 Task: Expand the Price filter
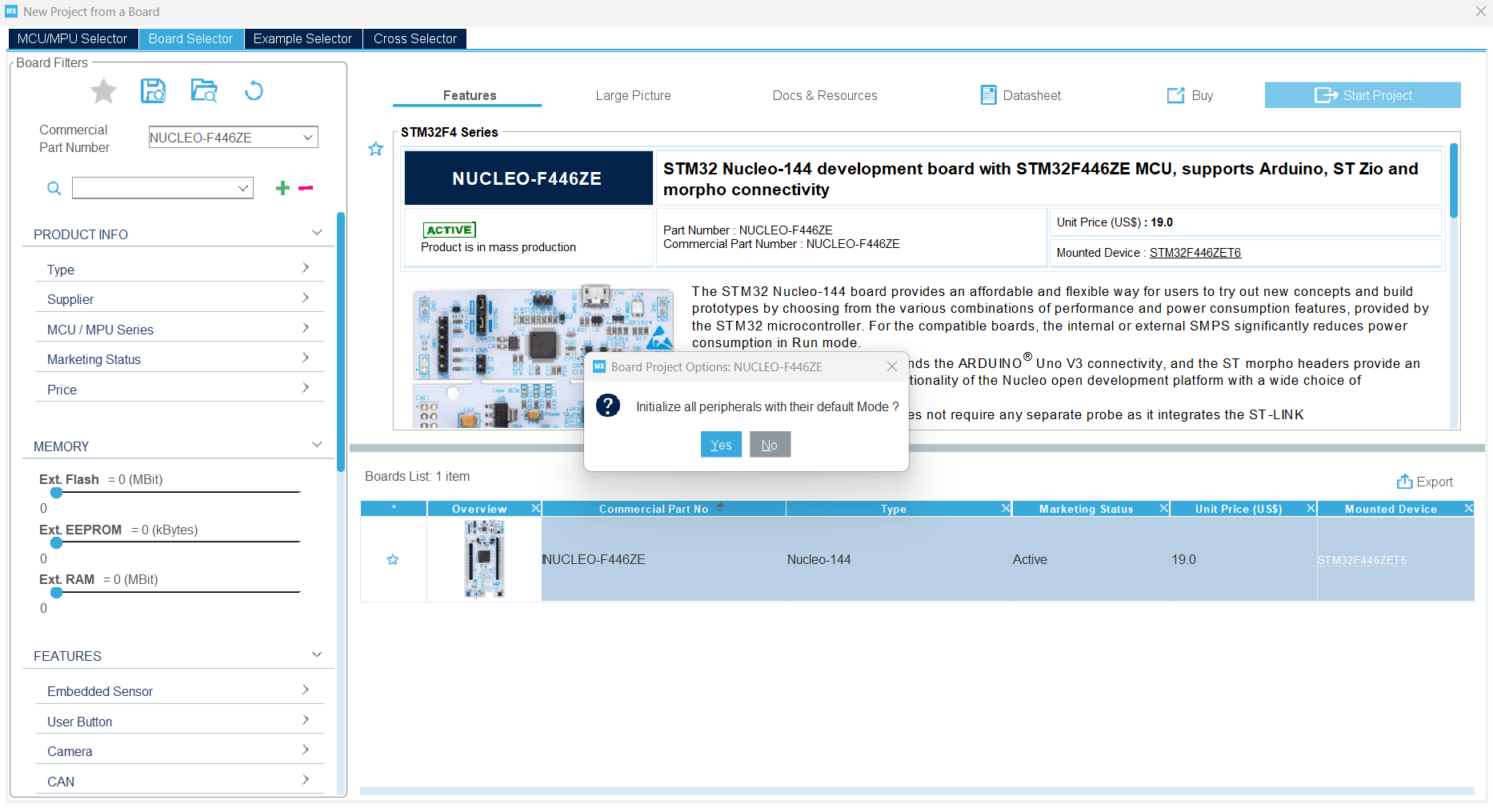pos(306,388)
